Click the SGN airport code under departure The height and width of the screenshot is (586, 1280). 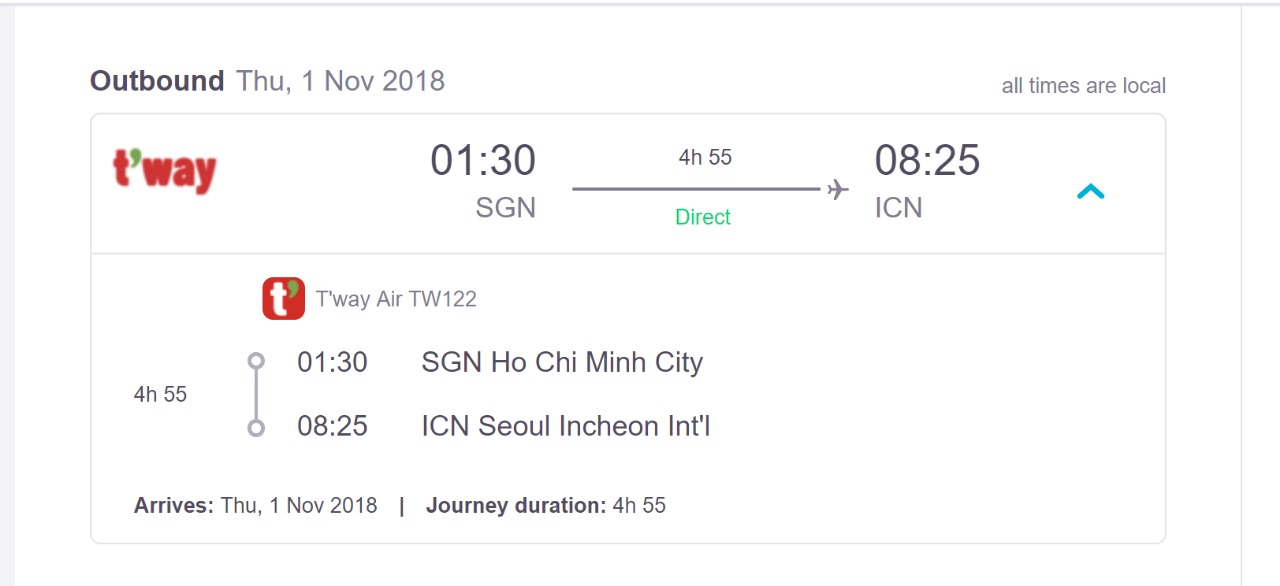pyautogui.click(x=506, y=208)
